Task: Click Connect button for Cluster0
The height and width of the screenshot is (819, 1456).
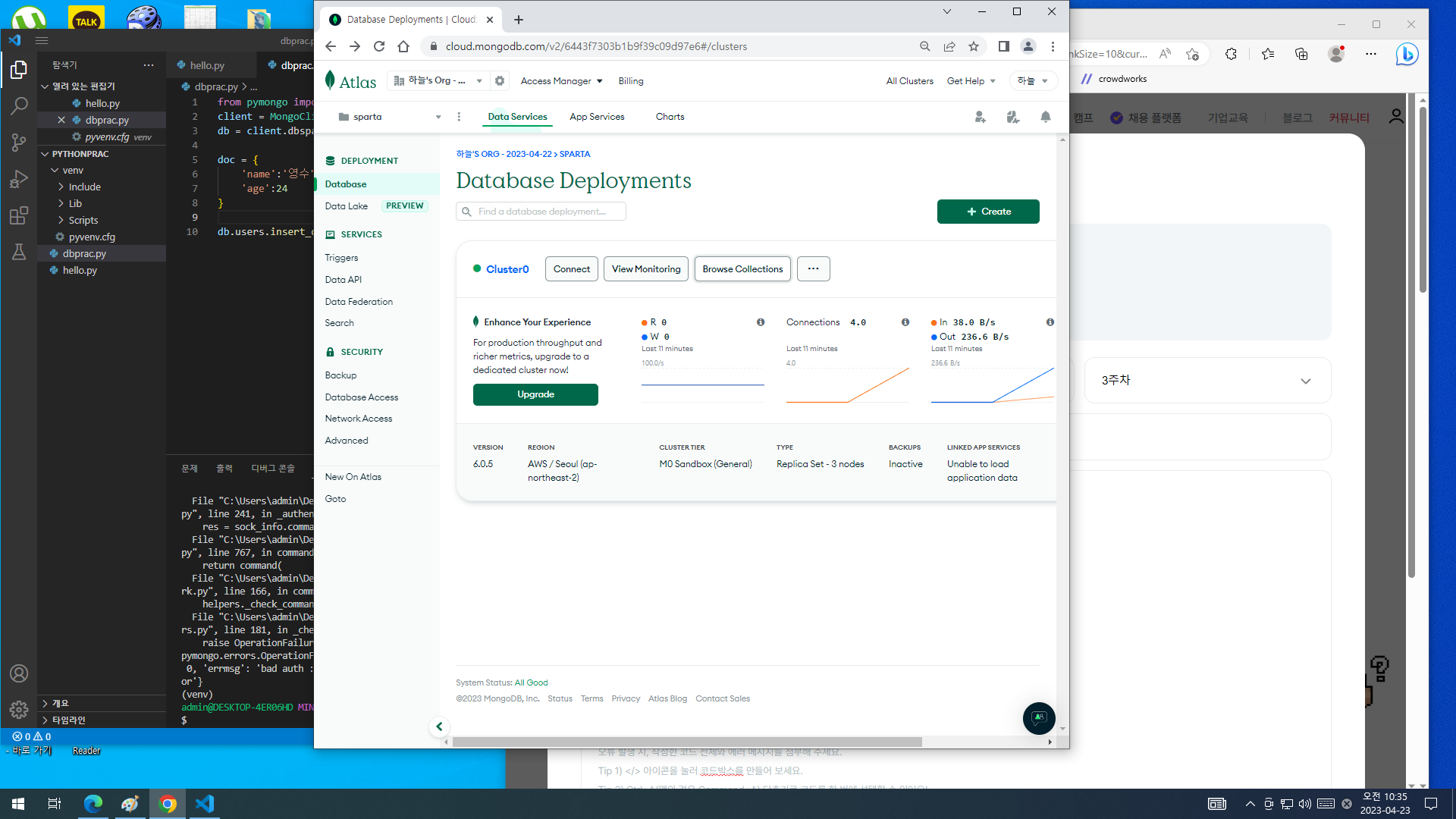Action: tap(572, 269)
